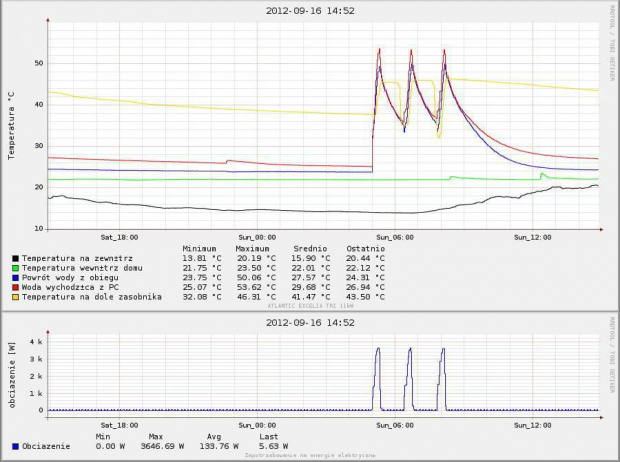
Task: Click Sun_12:00 on the power graph axis
Action: coord(533,424)
